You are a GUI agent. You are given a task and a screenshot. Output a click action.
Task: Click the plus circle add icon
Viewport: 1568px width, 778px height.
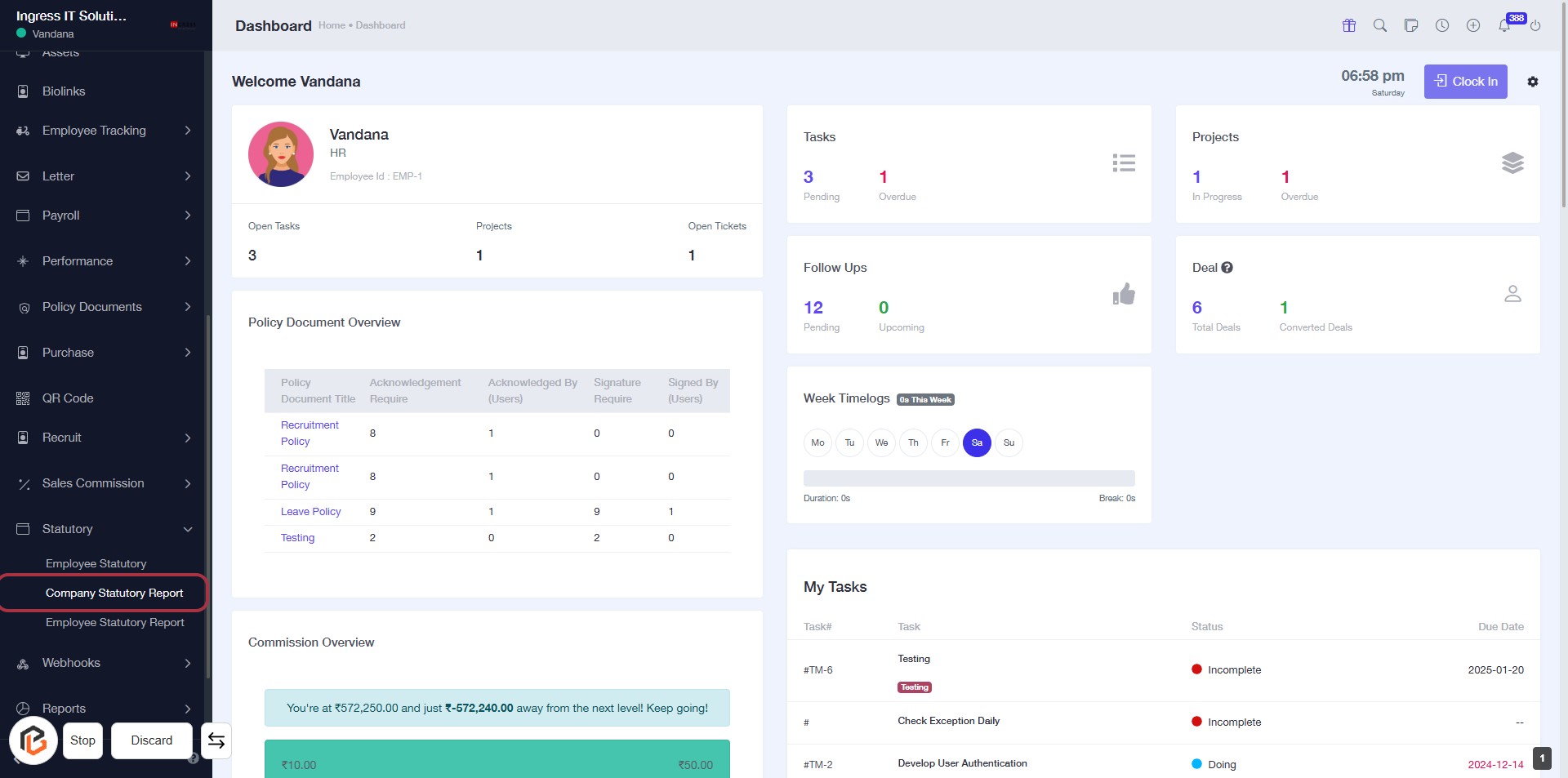1473,25
